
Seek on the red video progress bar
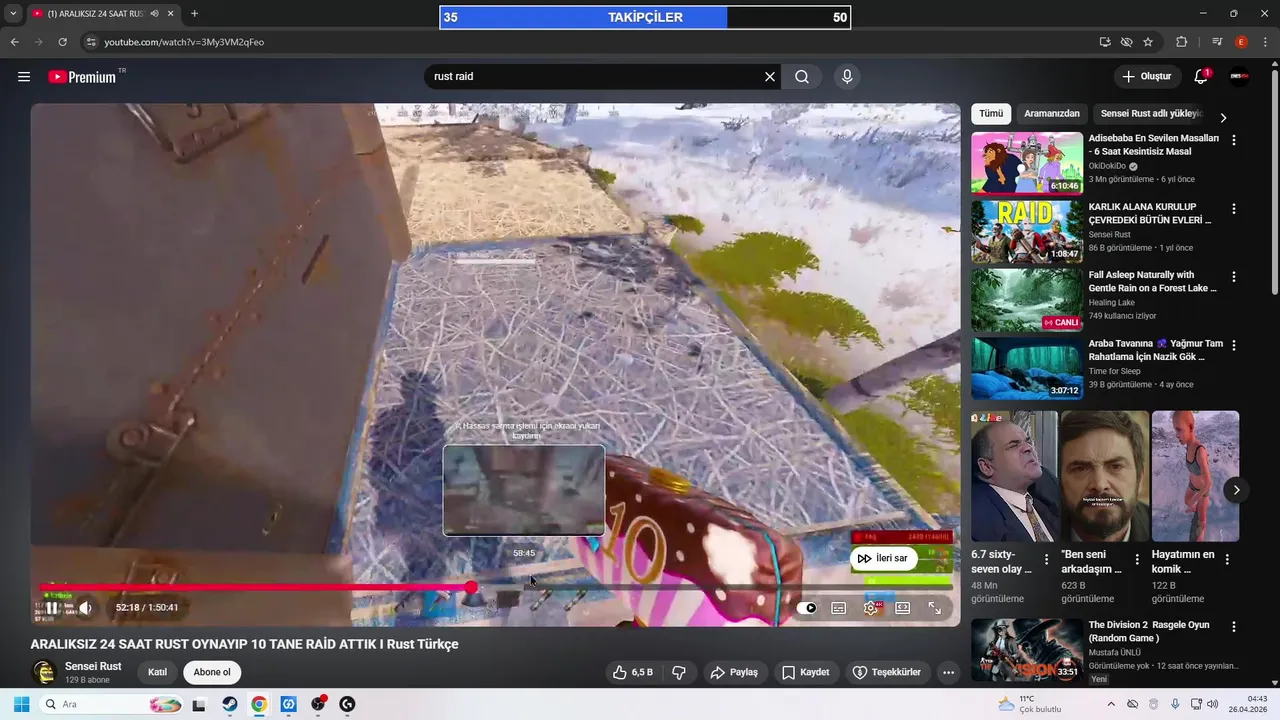click(x=496, y=587)
